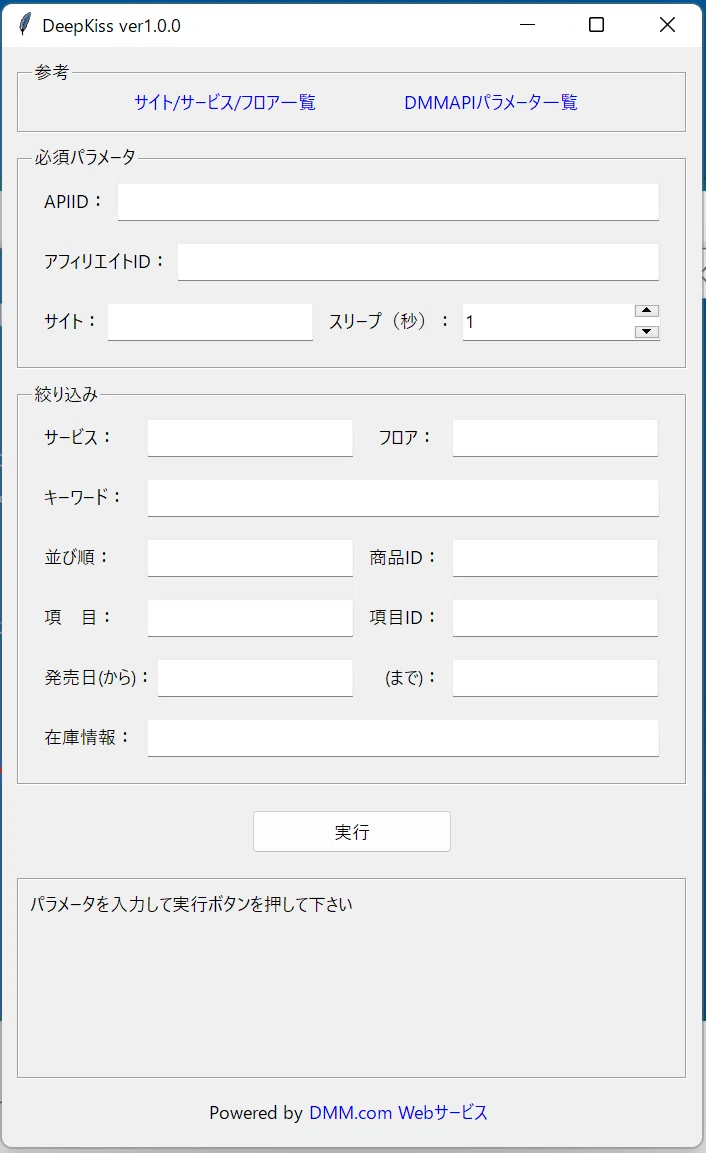Focus the キーワード text box
Screen dimensions: 706x1153
tap(403, 498)
